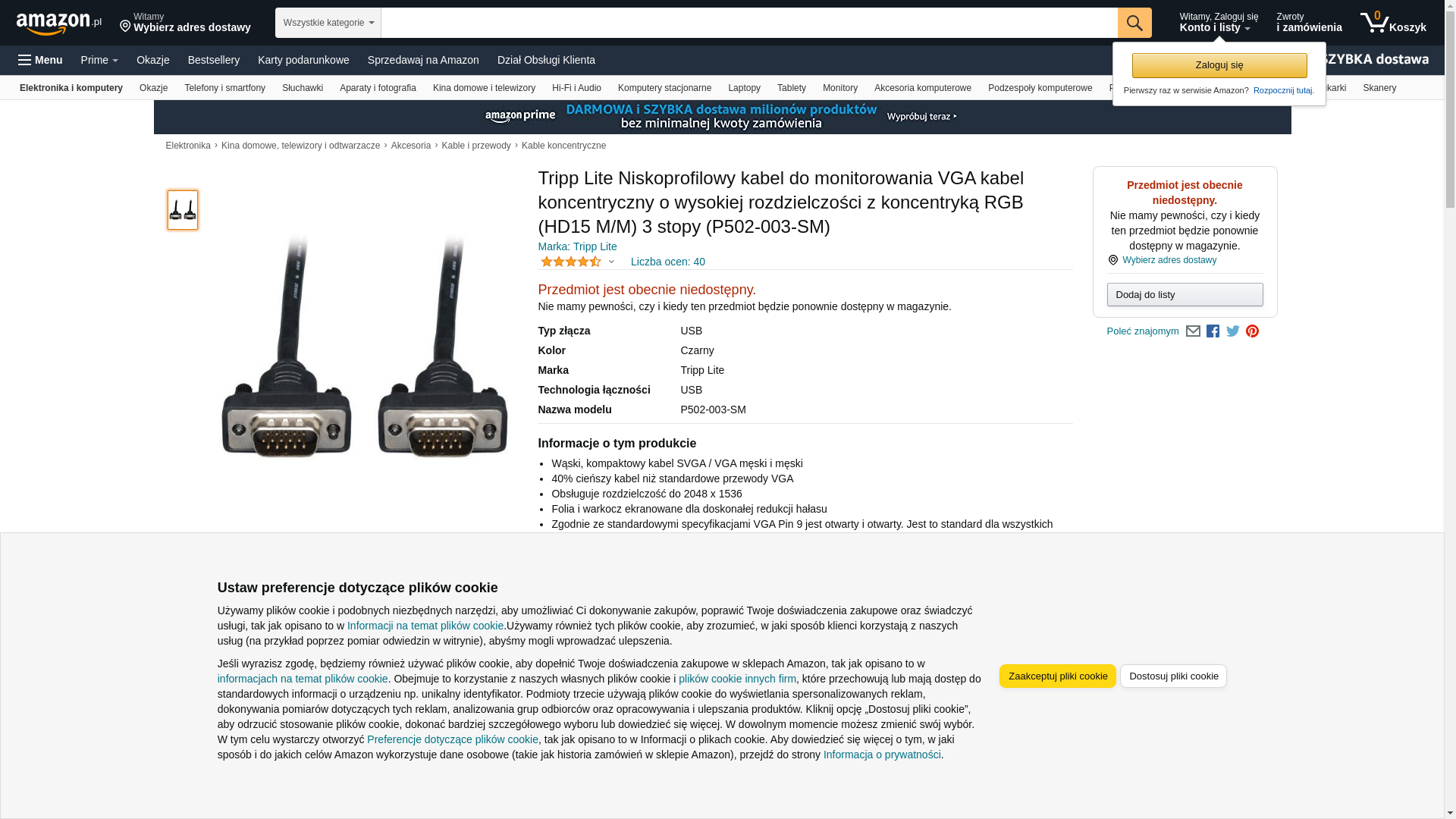Click the Dodaj do listy button
This screenshot has height=819, width=1456.
click(x=1185, y=294)
